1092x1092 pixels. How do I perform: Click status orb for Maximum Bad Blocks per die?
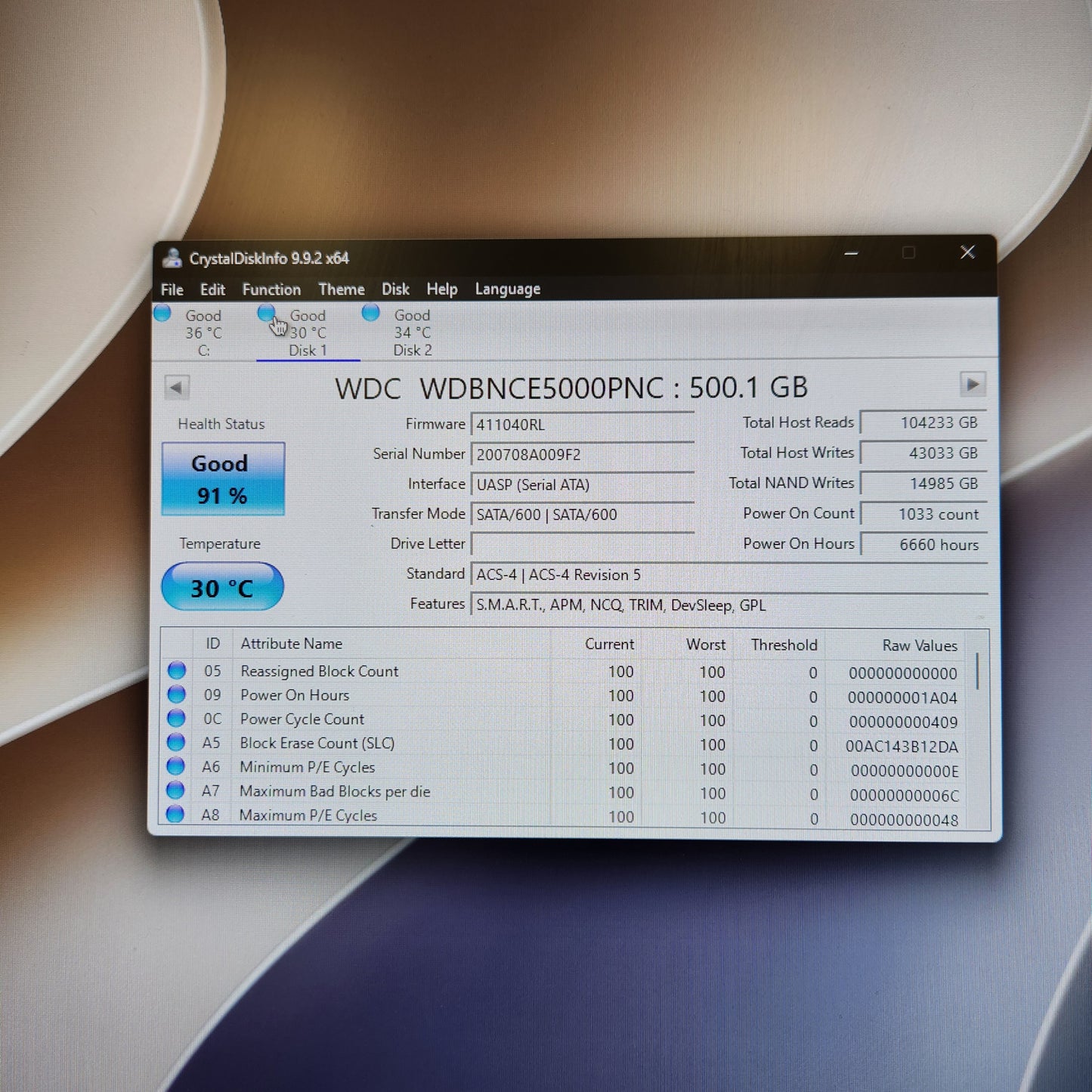pos(175,790)
